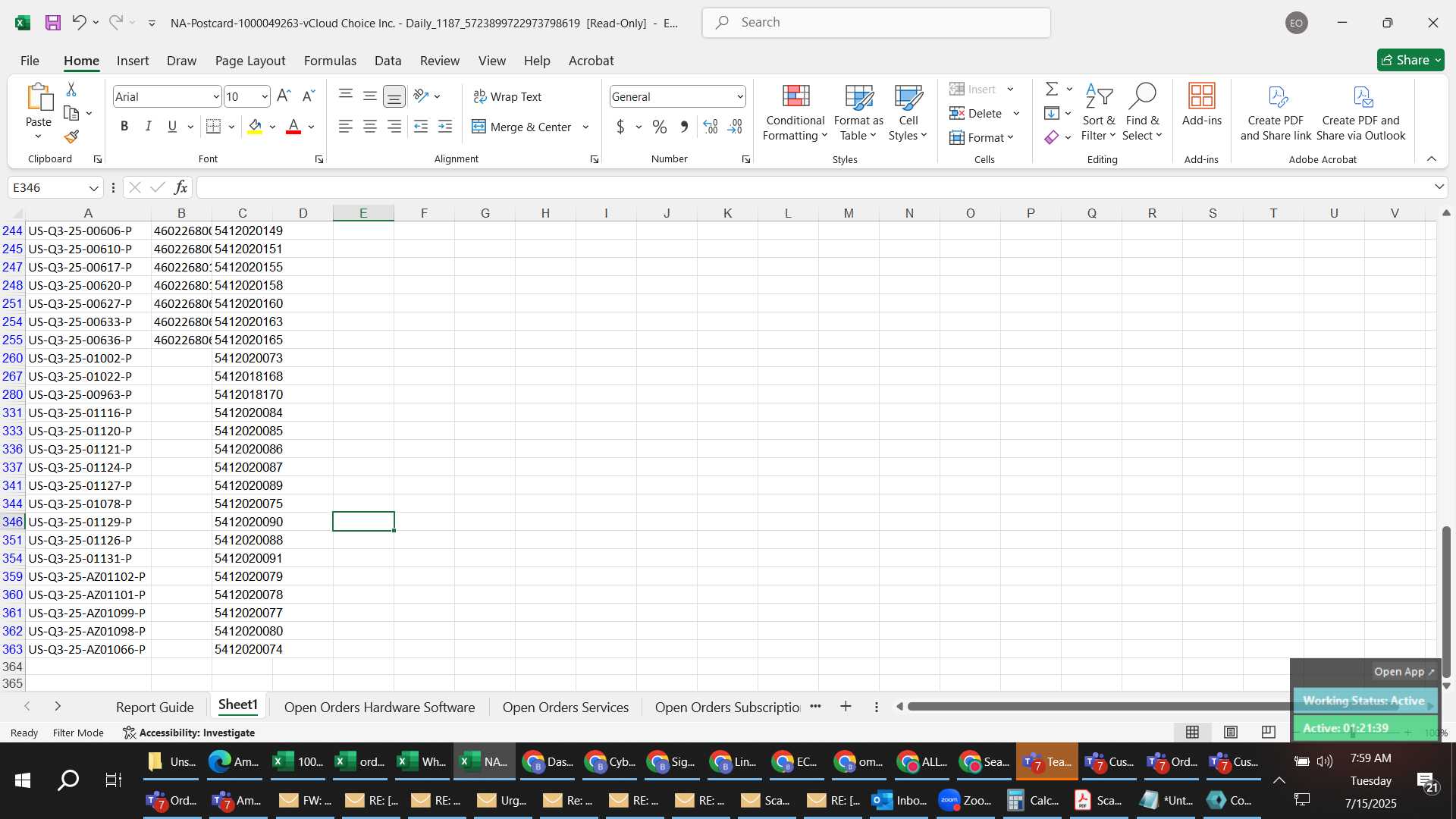Screen dimensions: 1456x819
Task: Apply Accounting Number Format dollar icon
Action: 620,127
